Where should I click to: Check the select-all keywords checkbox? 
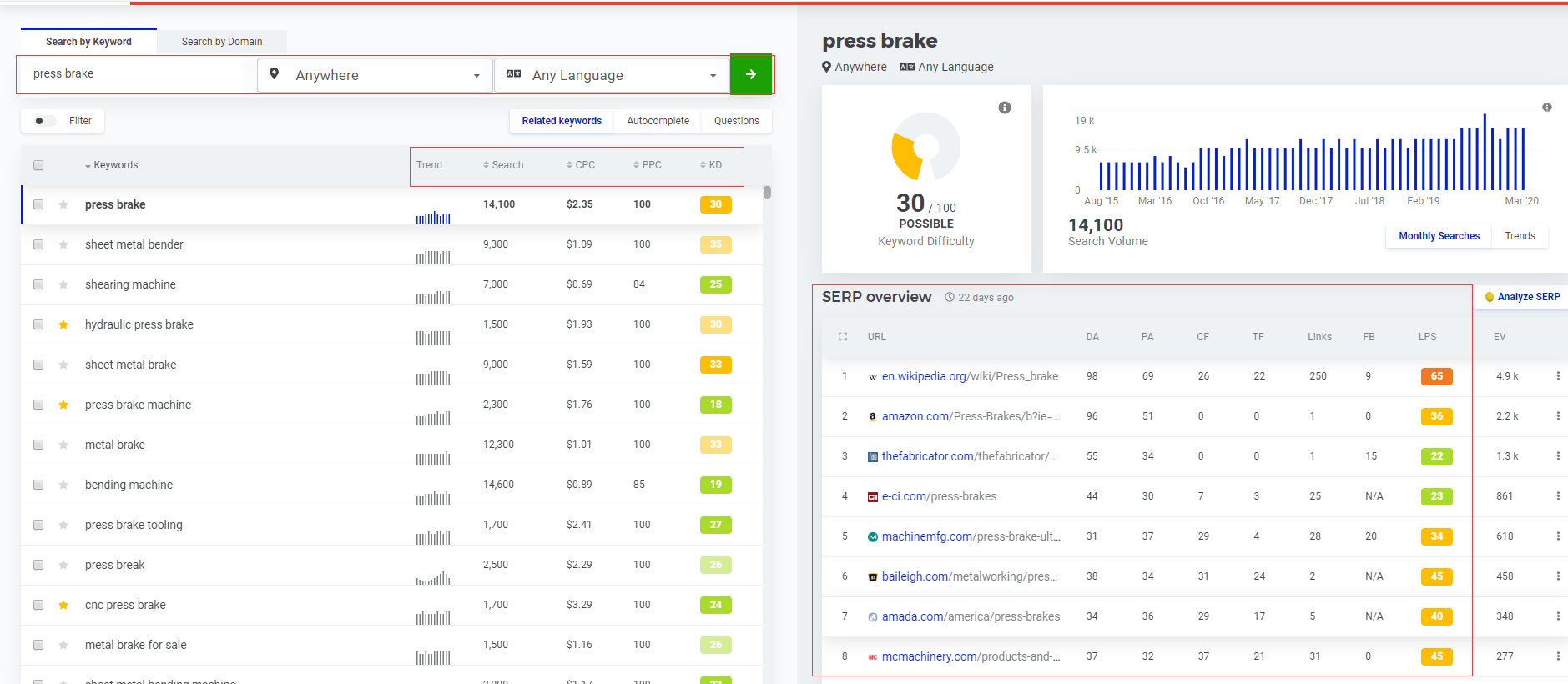[38, 165]
